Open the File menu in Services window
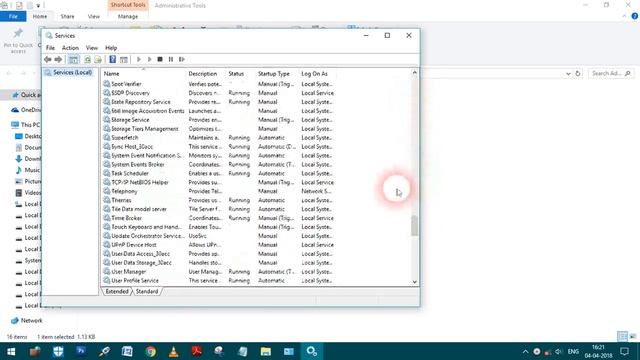Viewport: 640px width, 360px height. click(50, 48)
